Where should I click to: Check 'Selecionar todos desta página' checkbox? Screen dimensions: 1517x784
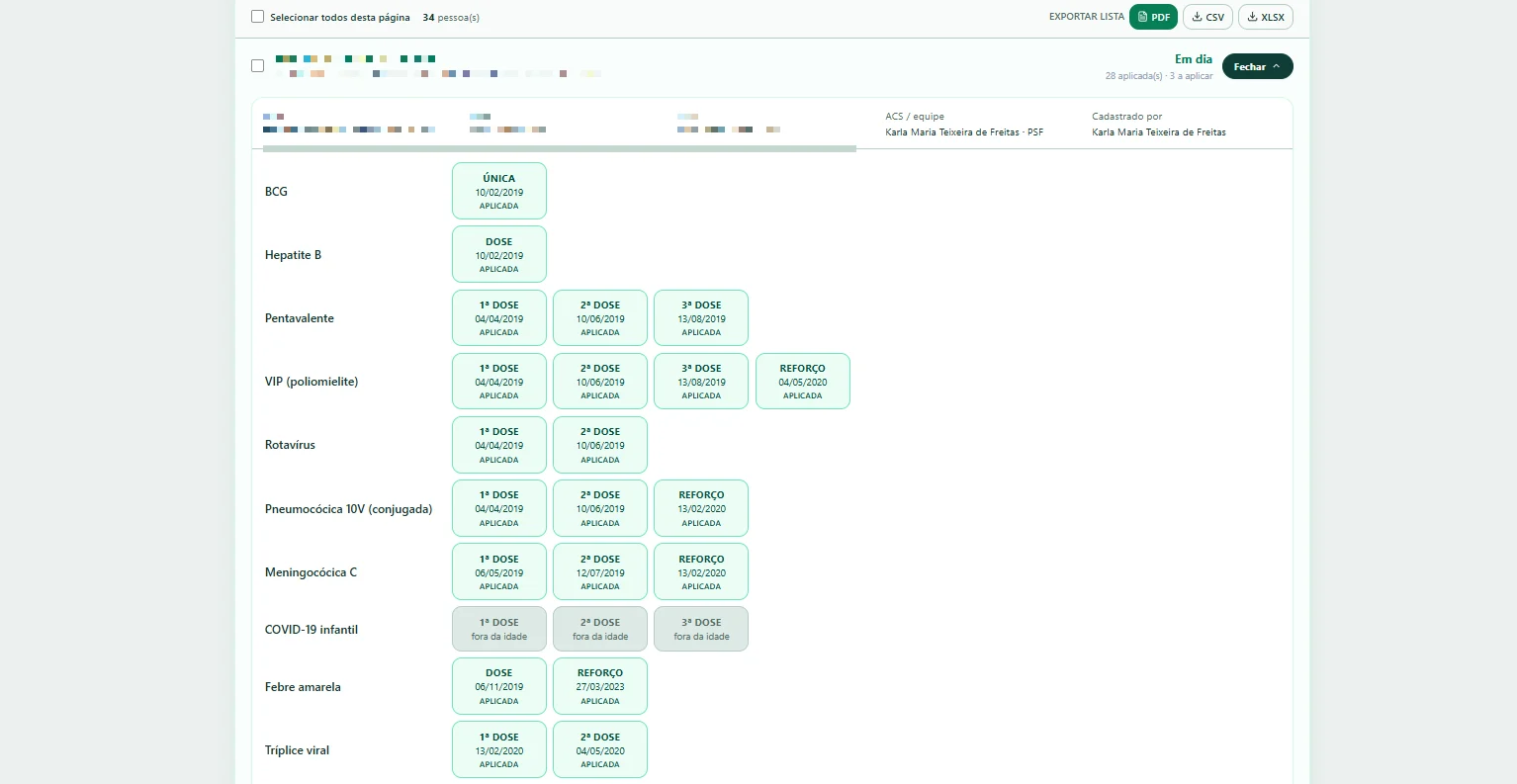point(258,17)
